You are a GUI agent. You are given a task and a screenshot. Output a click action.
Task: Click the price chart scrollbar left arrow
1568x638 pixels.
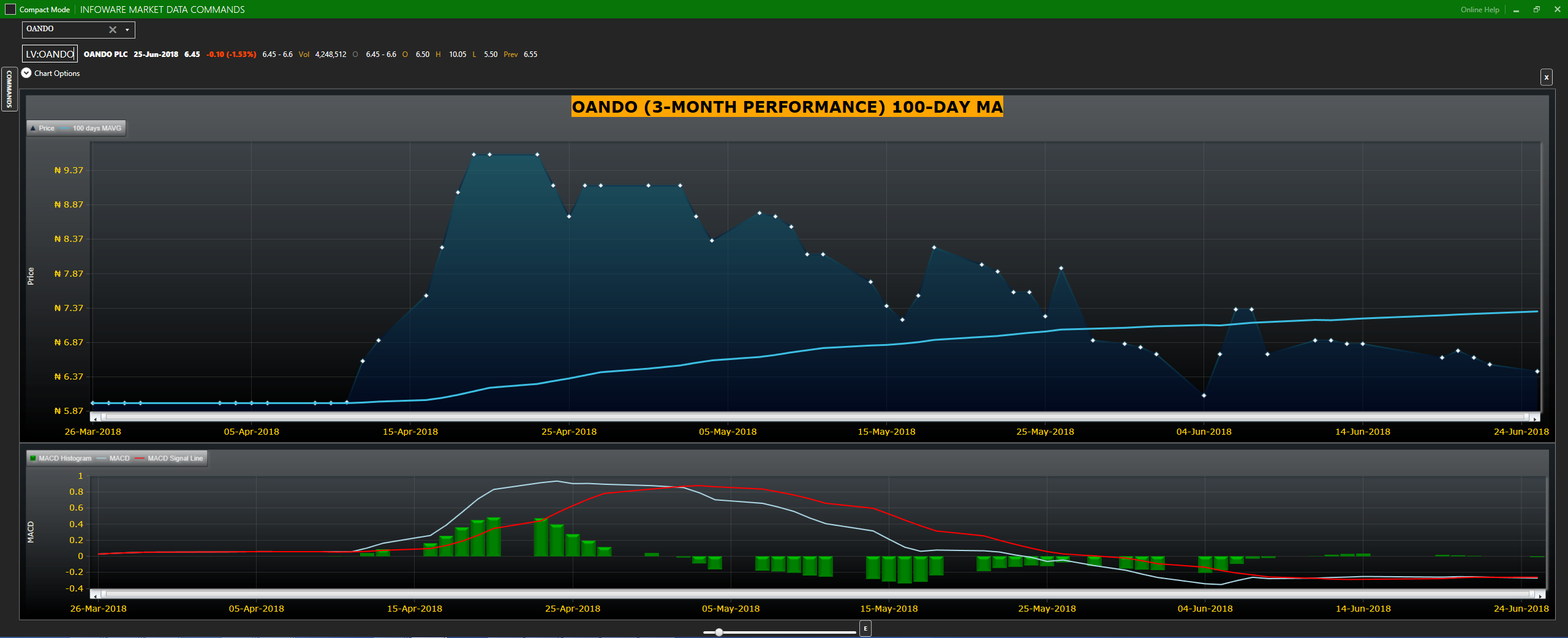tap(94, 418)
